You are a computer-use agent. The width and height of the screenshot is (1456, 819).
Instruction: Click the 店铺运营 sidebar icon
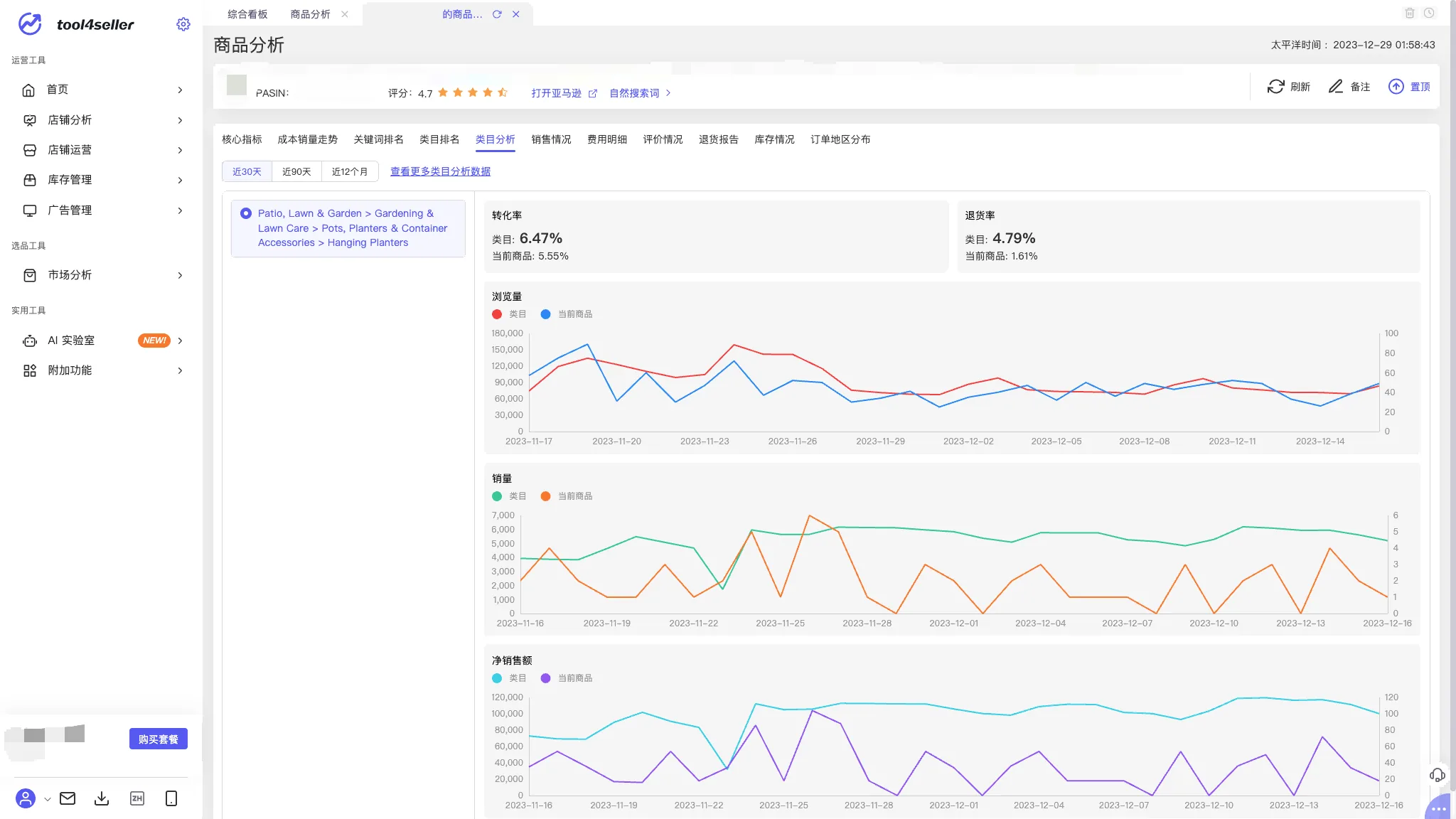tap(29, 150)
